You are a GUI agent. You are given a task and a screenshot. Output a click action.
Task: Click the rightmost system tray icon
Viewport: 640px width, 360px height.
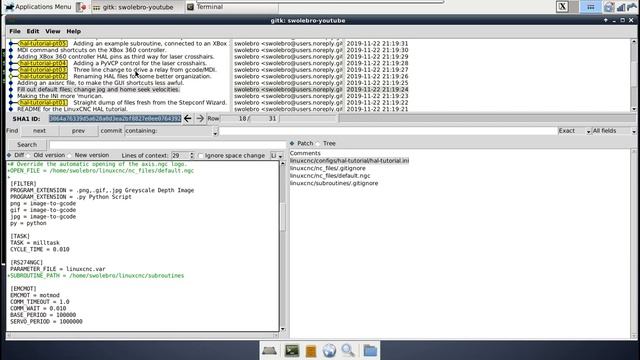coord(632,7)
